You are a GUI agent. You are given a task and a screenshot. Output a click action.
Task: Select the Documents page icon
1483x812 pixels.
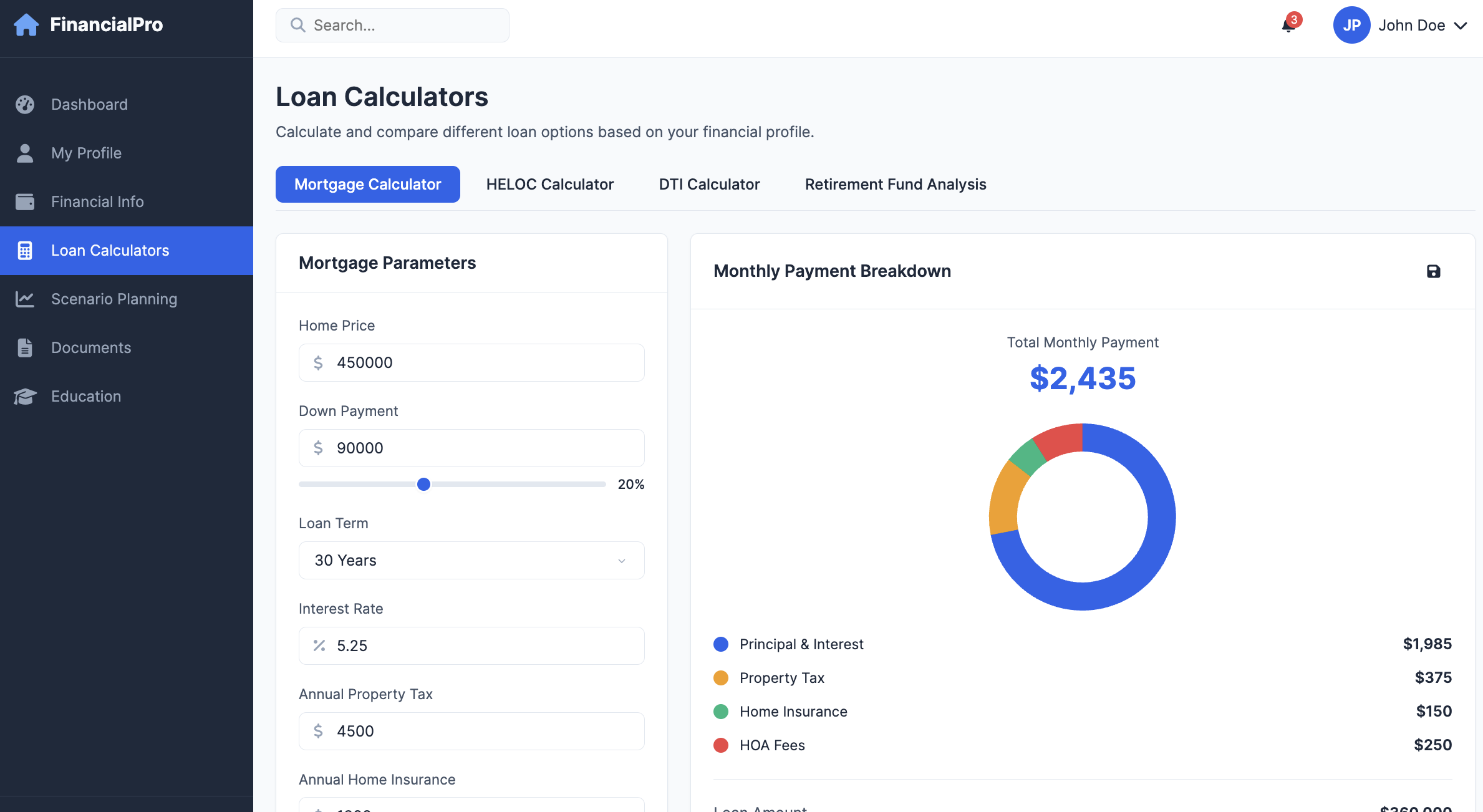tap(25, 347)
